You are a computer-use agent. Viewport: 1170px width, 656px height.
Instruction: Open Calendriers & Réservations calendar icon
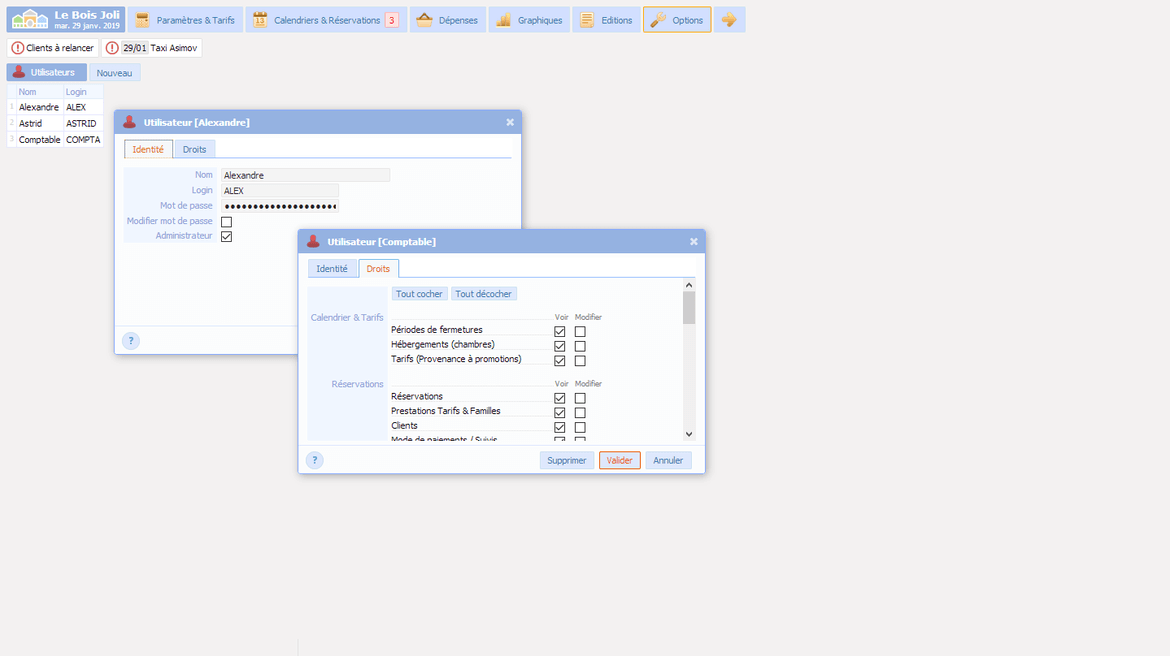260,20
